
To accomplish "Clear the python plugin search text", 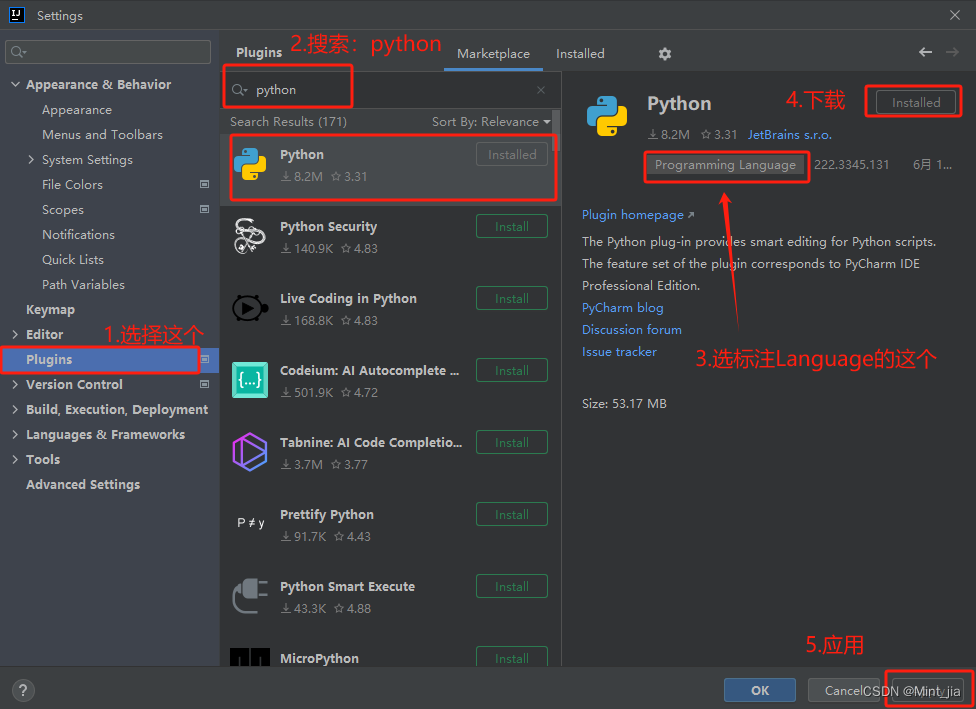I will (x=541, y=90).
